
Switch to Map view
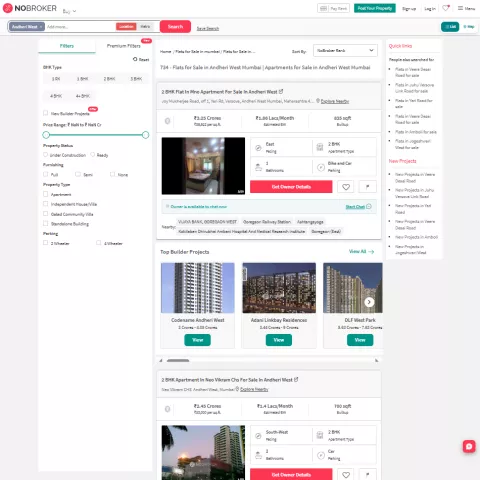pyautogui.click(x=469, y=27)
